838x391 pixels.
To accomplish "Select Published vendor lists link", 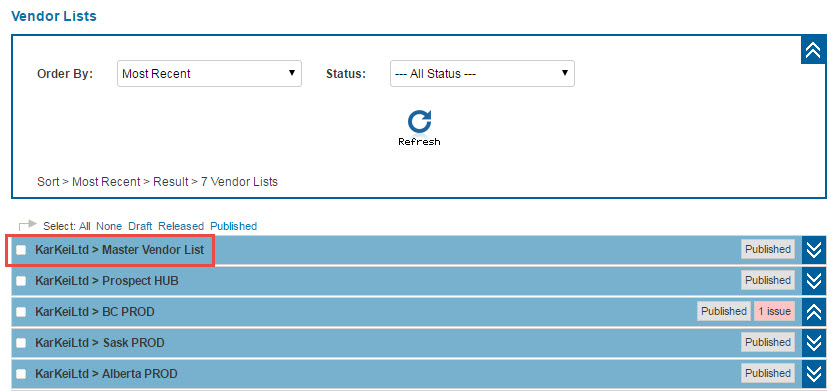I will pos(234,226).
